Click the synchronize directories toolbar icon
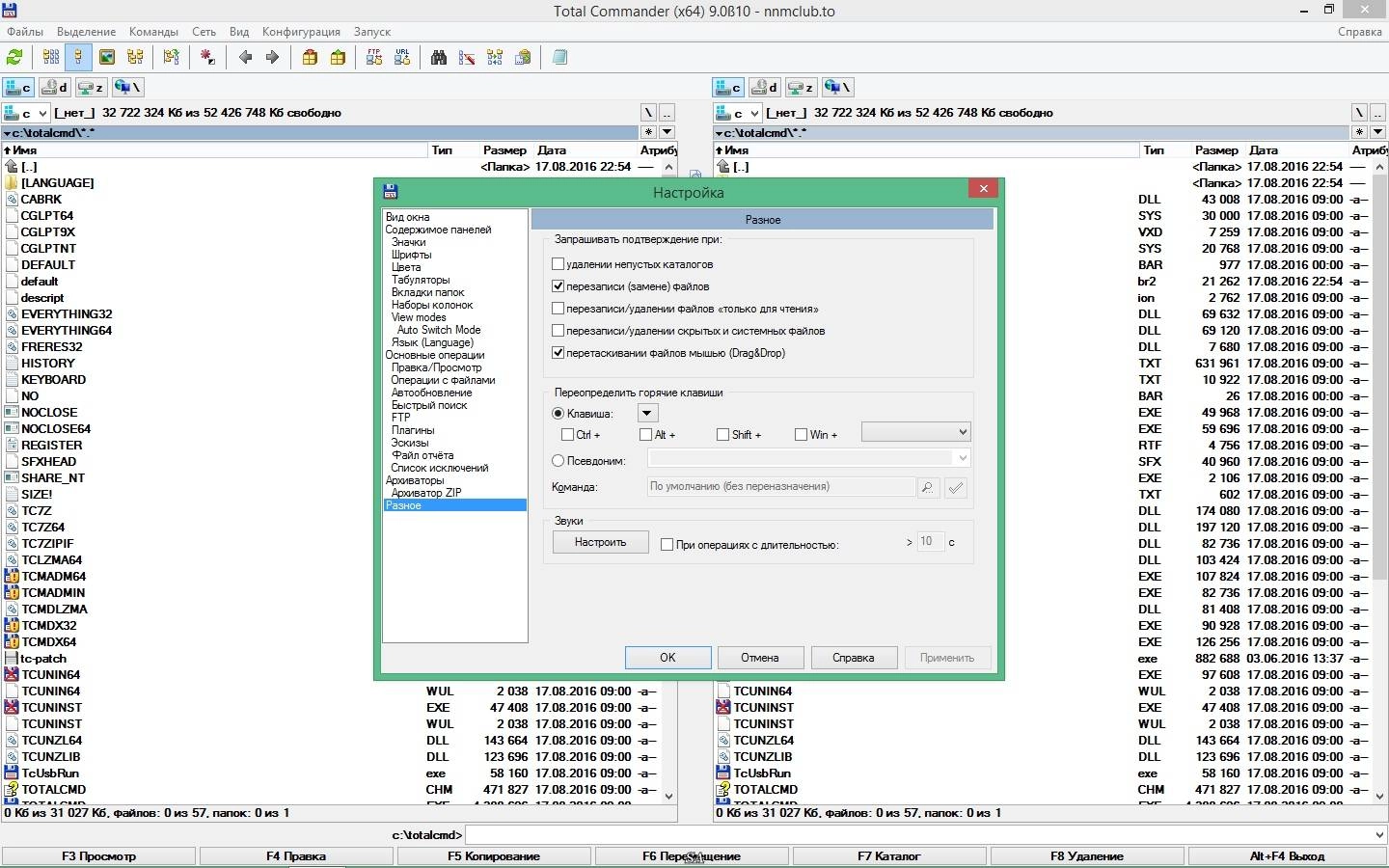Screen dimensions: 1389x868 (495, 58)
